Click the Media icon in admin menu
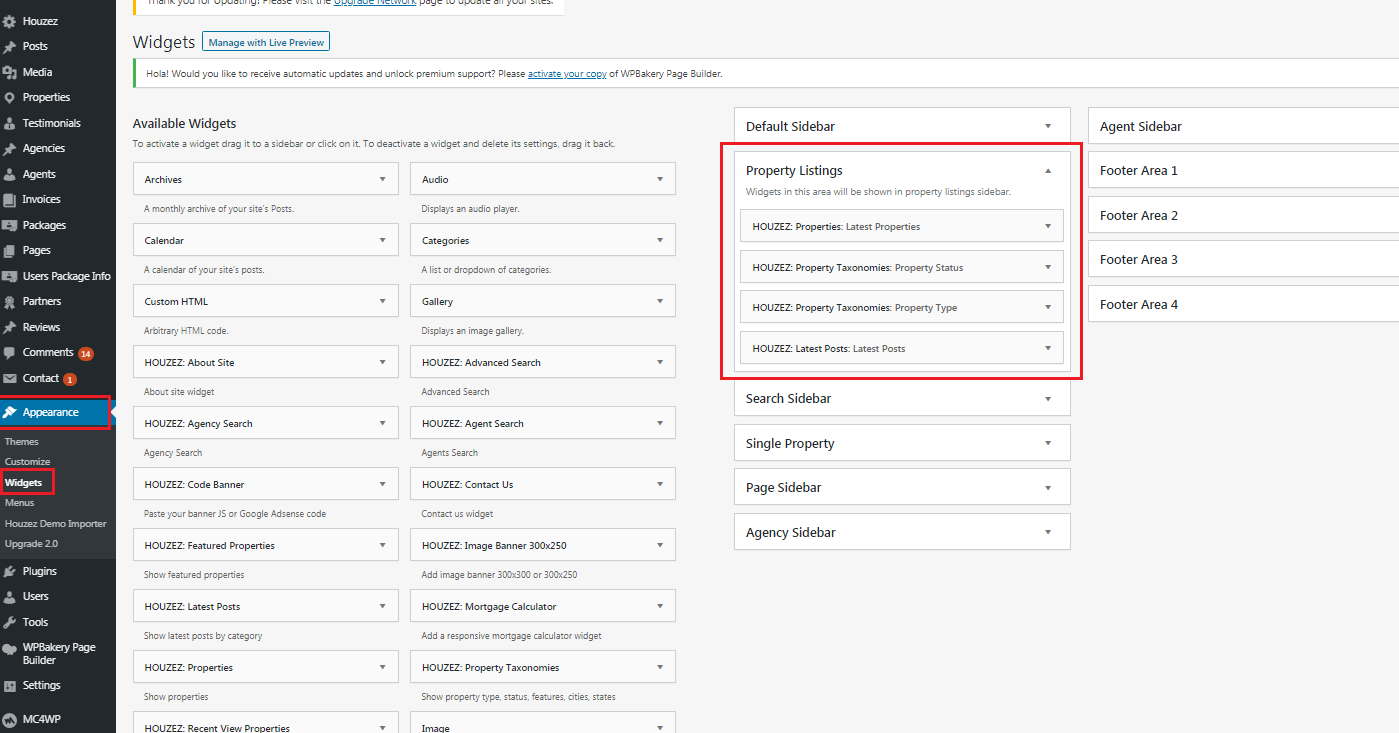The height and width of the screenshot is (733, 1399). (9, 72)
